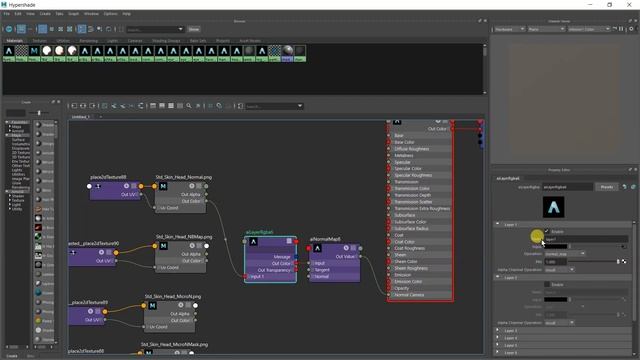
Task: Select the Untitled_1 graph tab
Action: click(80, 117)
